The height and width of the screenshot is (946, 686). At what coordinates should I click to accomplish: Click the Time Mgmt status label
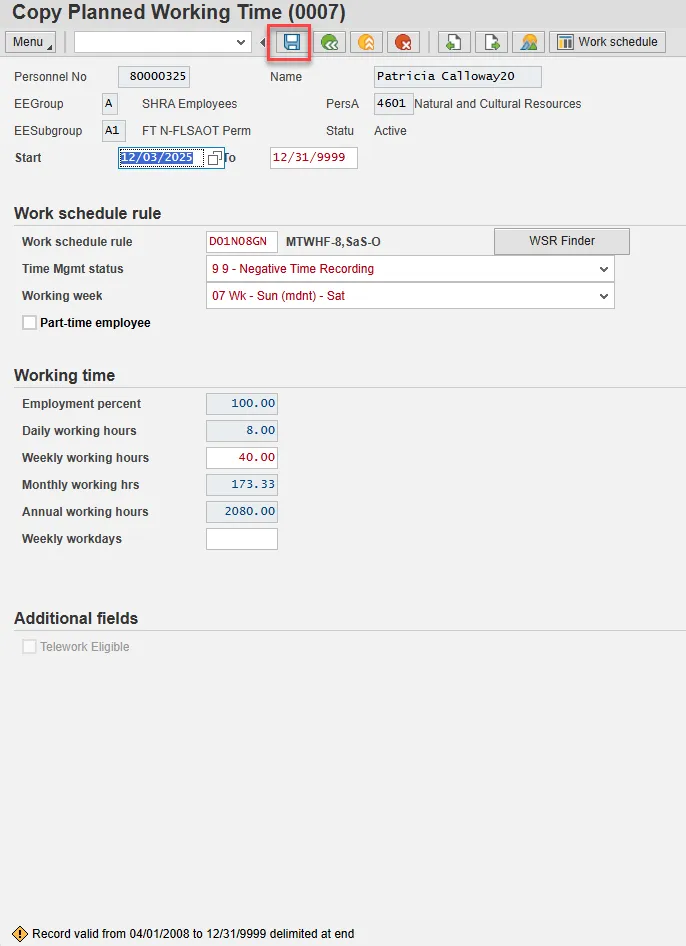72,269
